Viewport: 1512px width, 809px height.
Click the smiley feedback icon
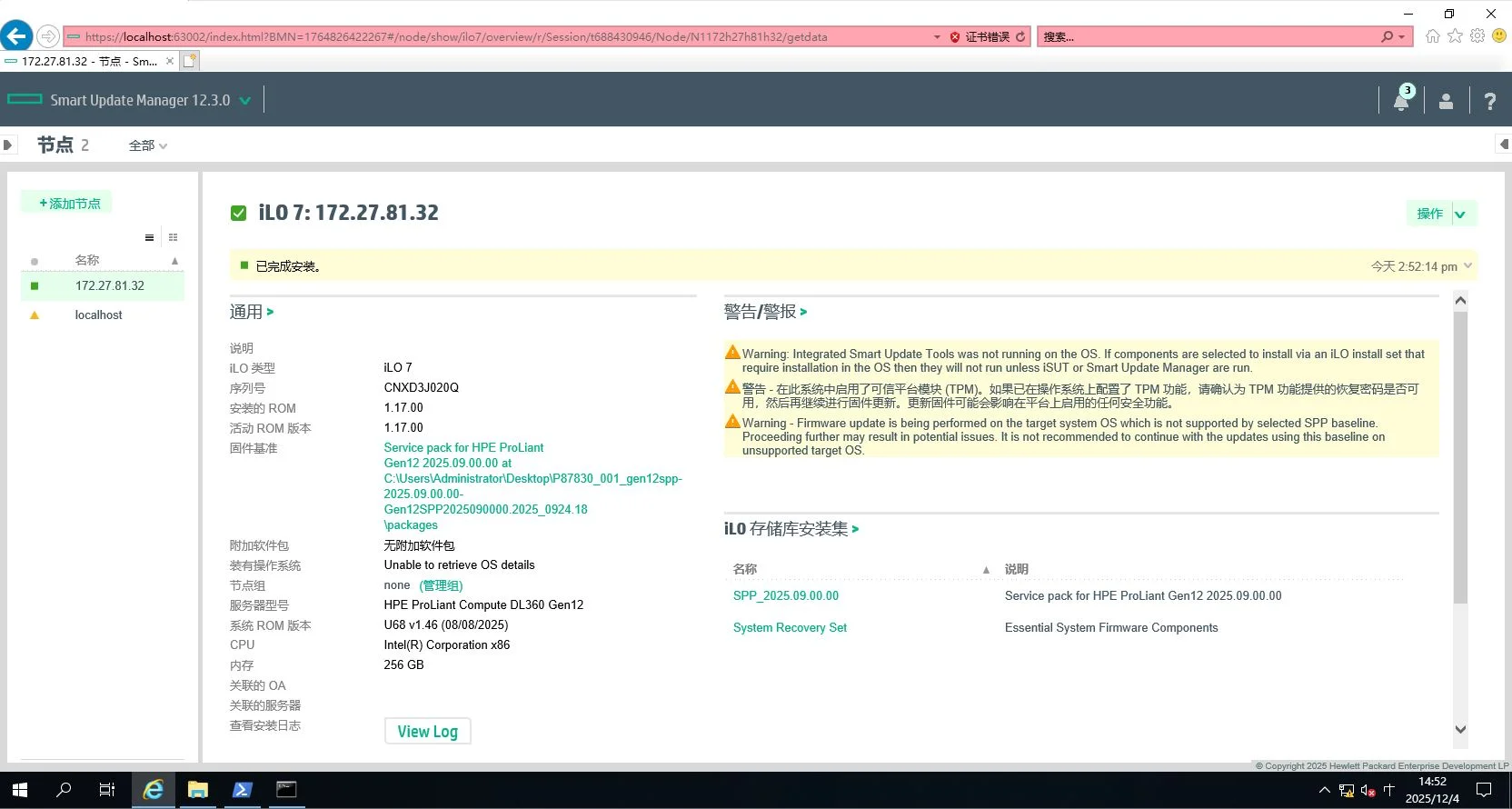[x=1499, y=36]
